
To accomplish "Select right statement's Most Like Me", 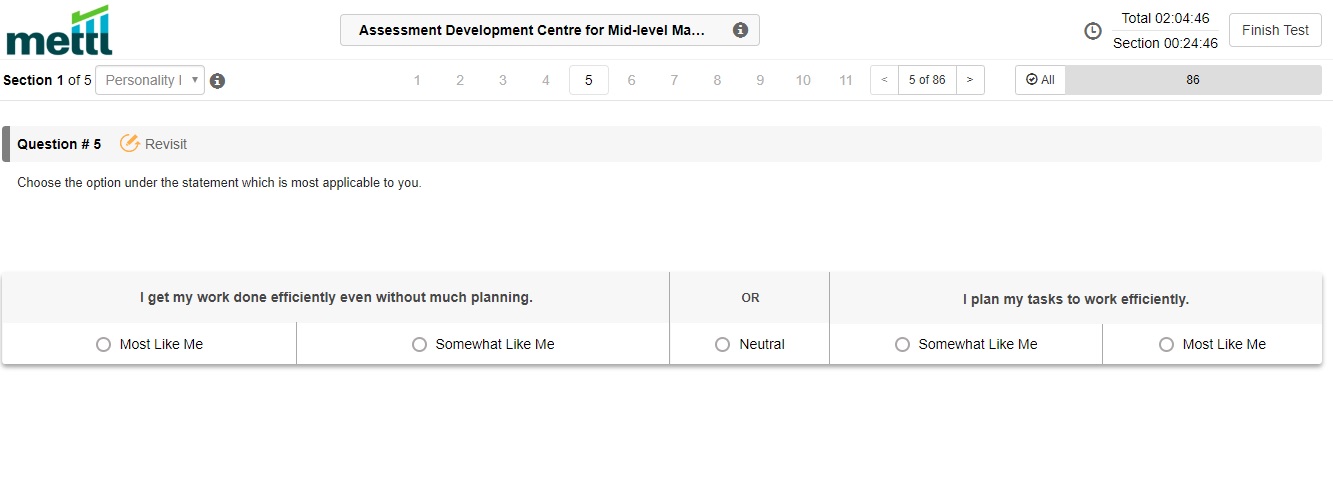I will (1167, 344).
